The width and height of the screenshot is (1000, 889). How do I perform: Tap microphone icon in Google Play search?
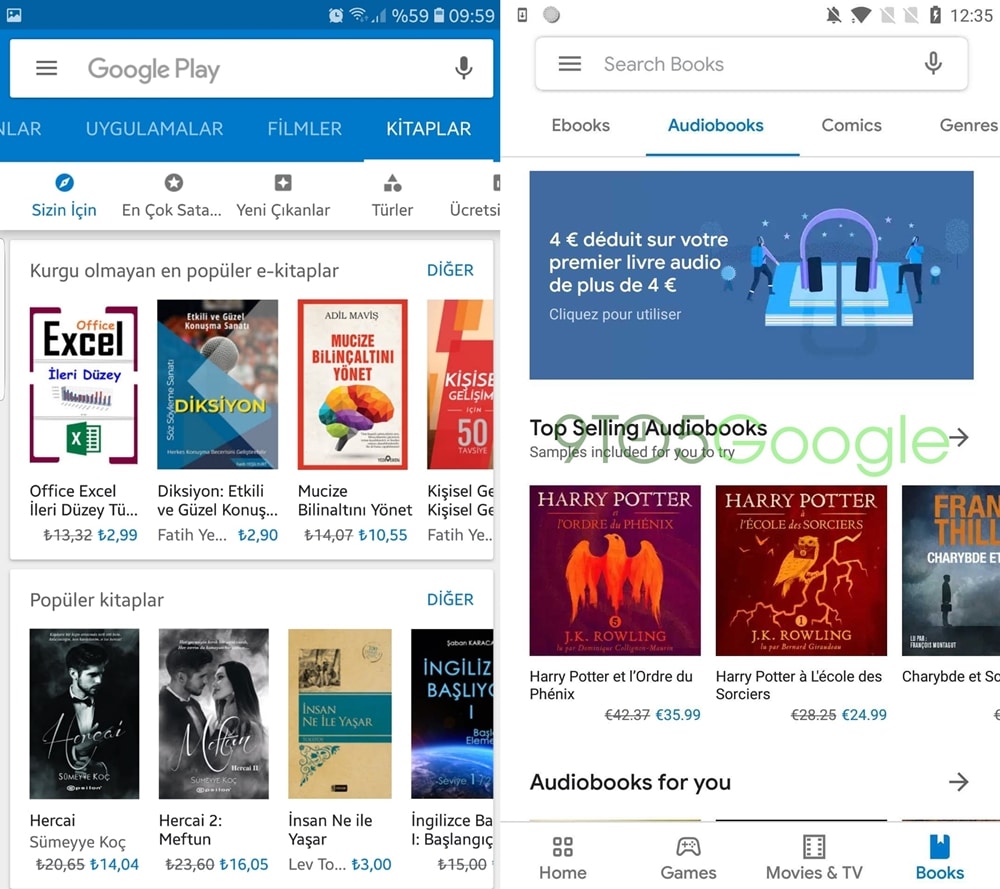[x=463, y=68]
